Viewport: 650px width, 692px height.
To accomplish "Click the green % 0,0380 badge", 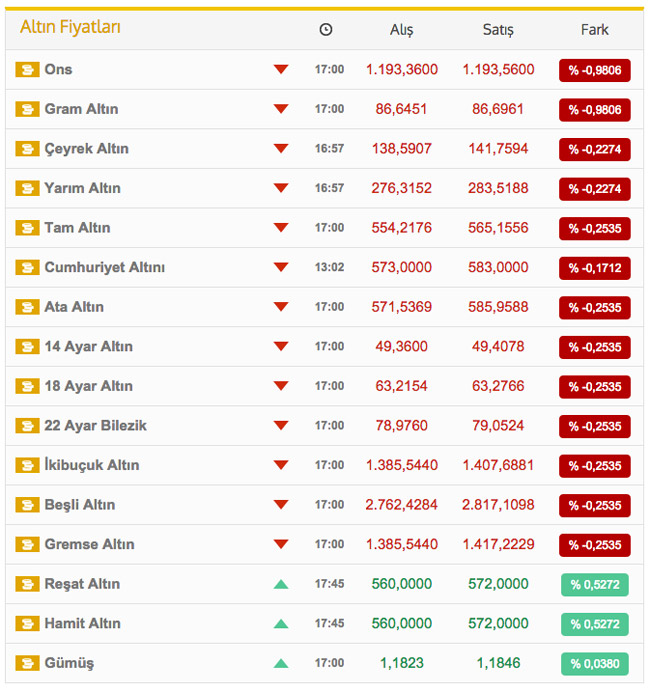I will pyautogui.click(x=594, y=663).
